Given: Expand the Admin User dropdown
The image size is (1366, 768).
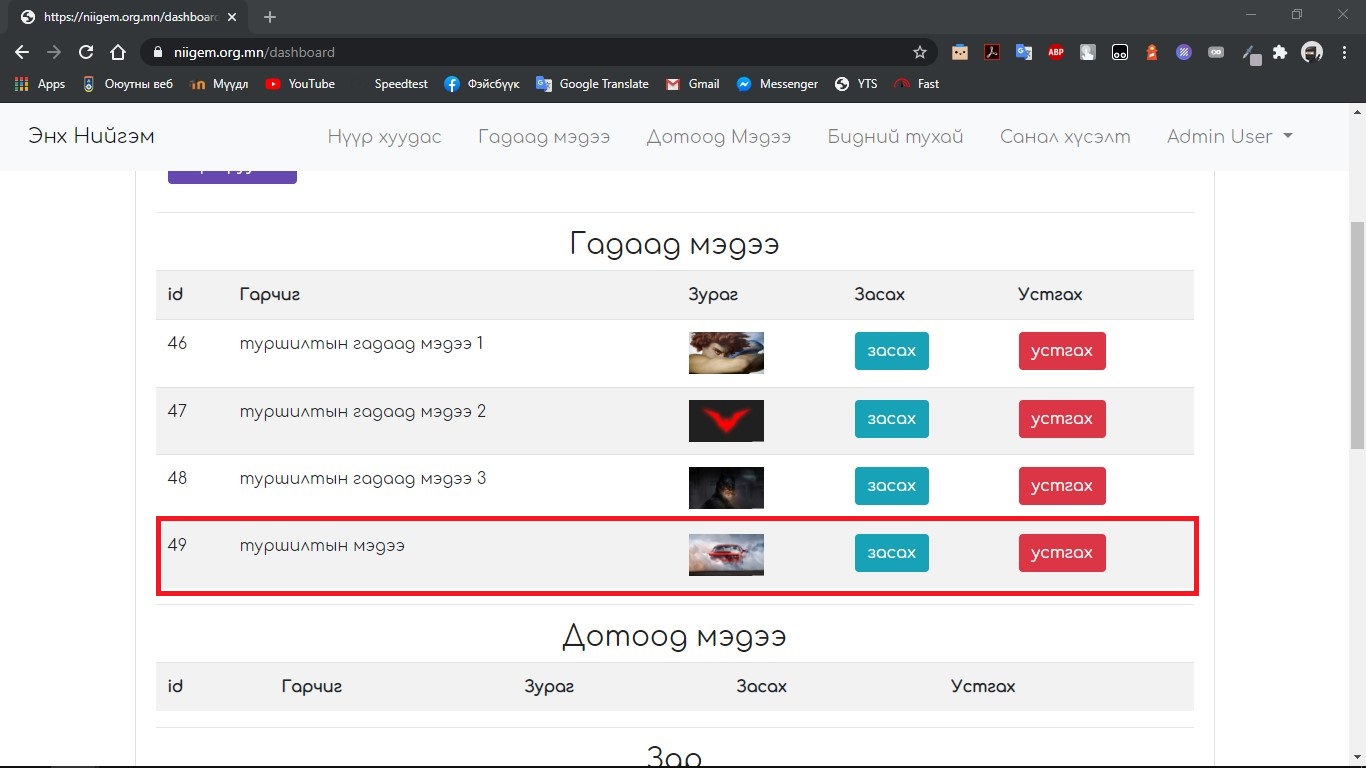Looking at the screenshot, I should (1229, 137).
